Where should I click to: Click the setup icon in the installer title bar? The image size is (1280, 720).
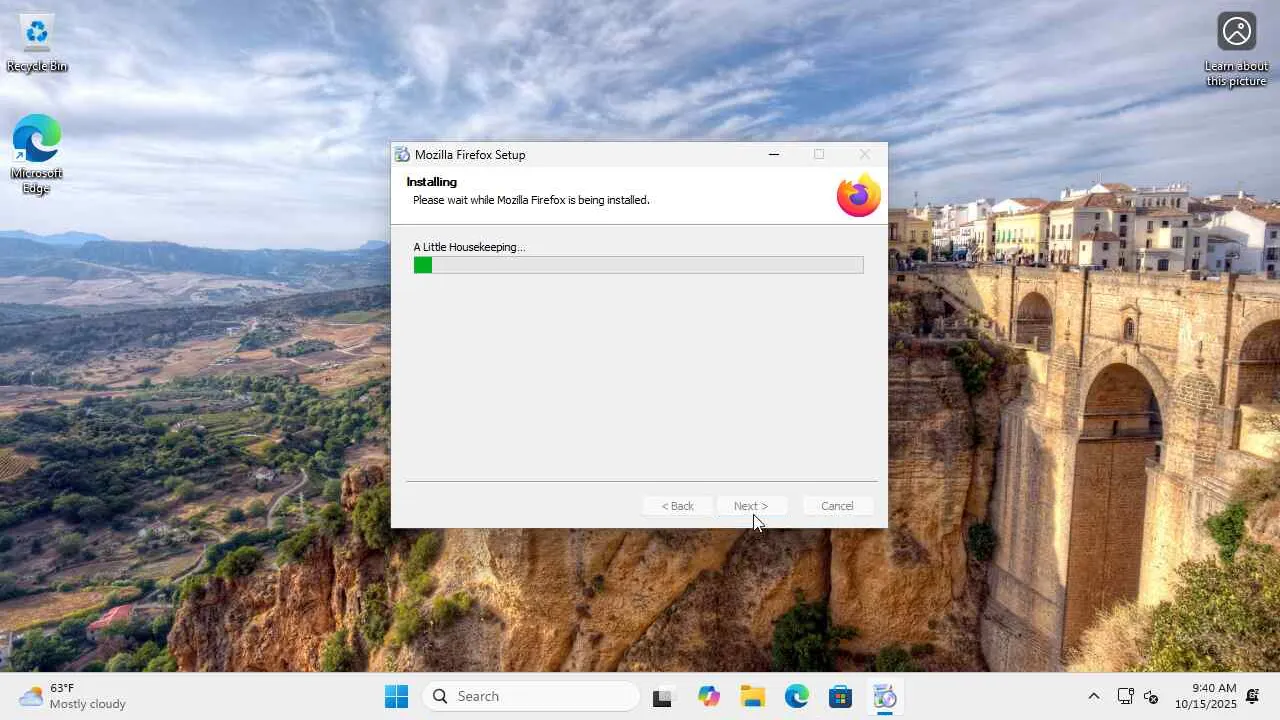click(x=402, y=155)
